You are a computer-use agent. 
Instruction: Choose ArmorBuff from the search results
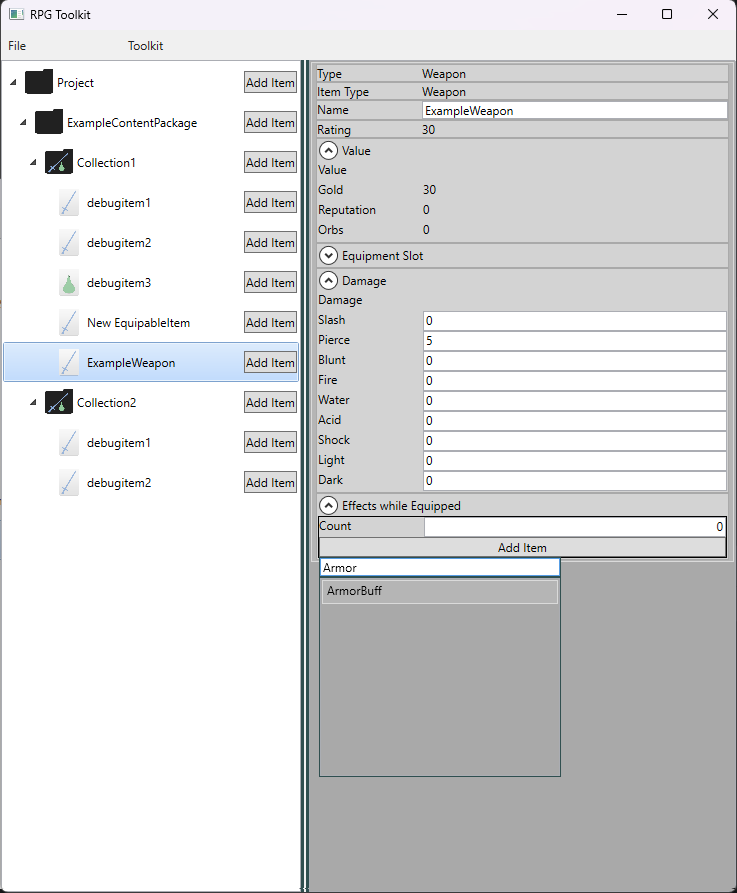pyautogui.click(x=439, y=591)
